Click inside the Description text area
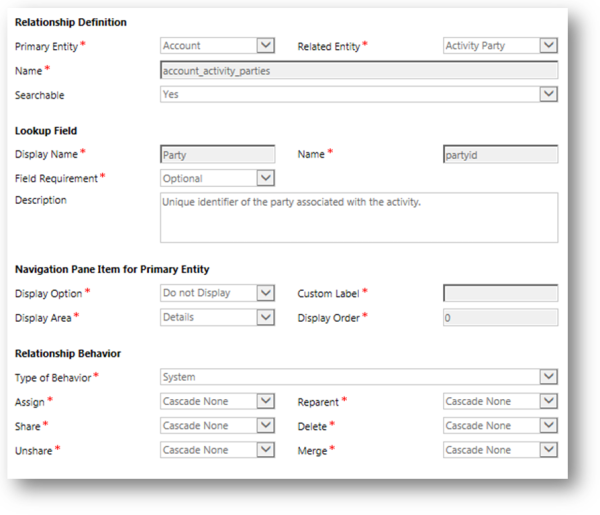 point(358,217)
